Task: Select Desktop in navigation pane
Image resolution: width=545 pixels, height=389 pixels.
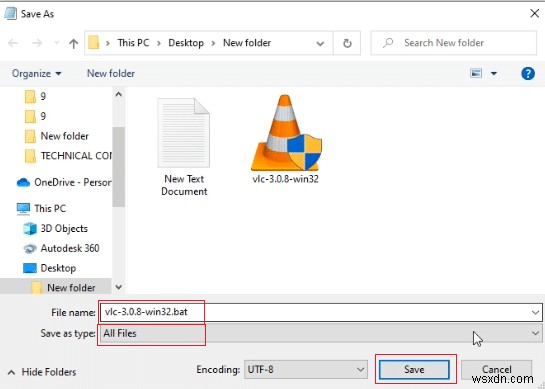Action: [x=49, y=268]
